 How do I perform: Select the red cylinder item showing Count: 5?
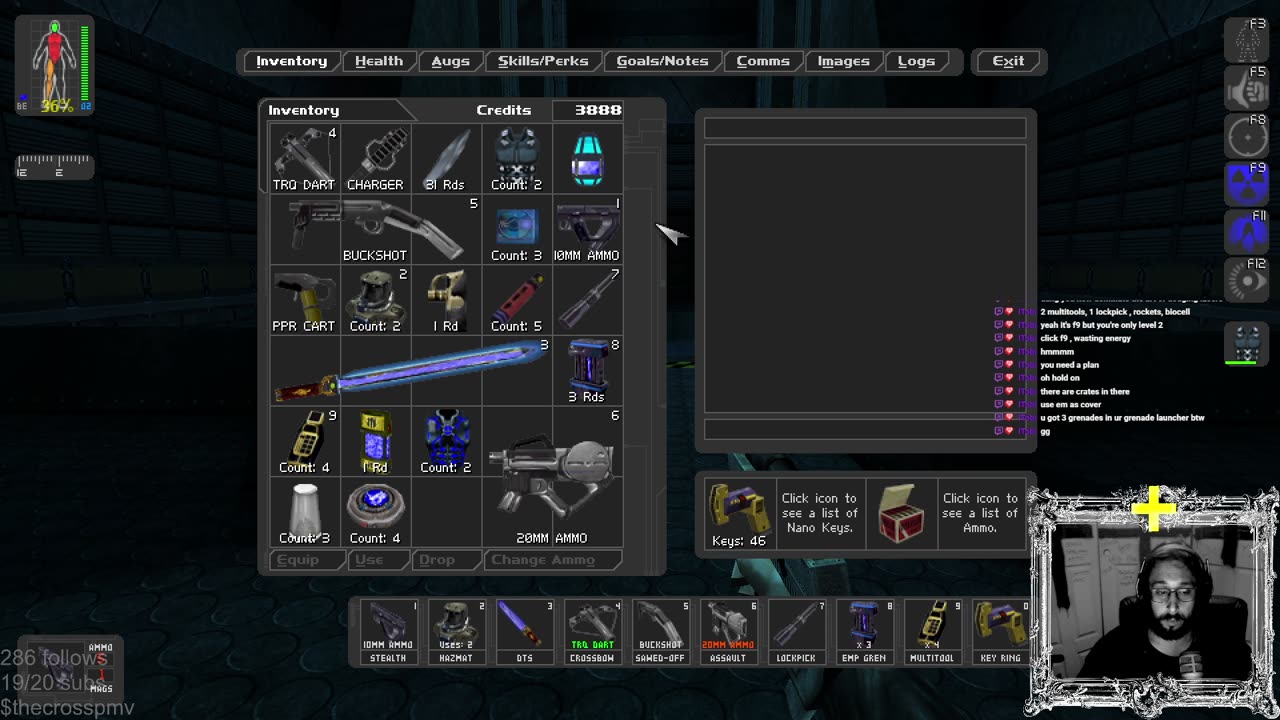[x=517, y=300]
